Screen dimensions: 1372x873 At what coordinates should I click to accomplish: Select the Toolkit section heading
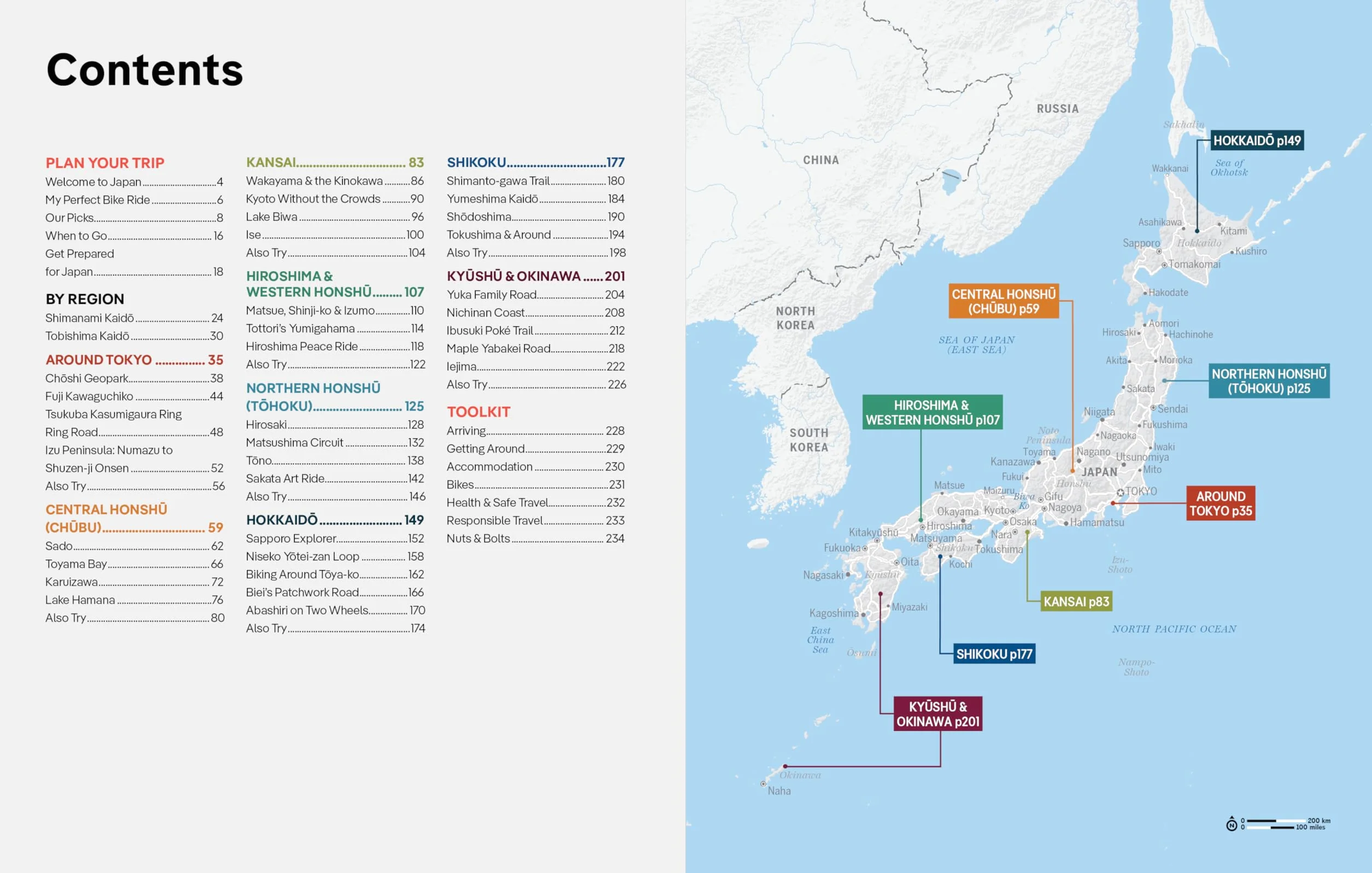(479, 412)
